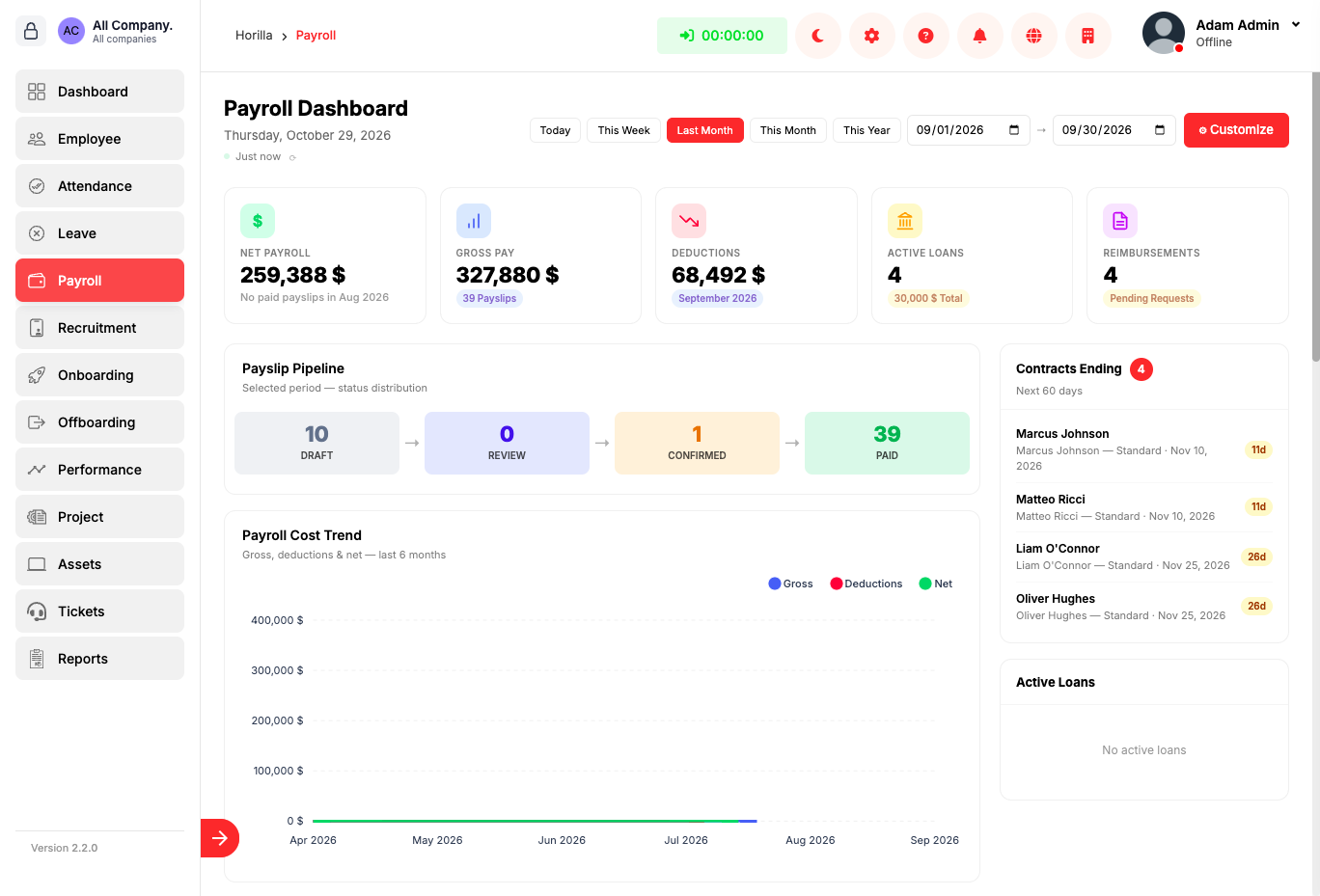Click the Draft pipeline stage card

pos(316,443)
